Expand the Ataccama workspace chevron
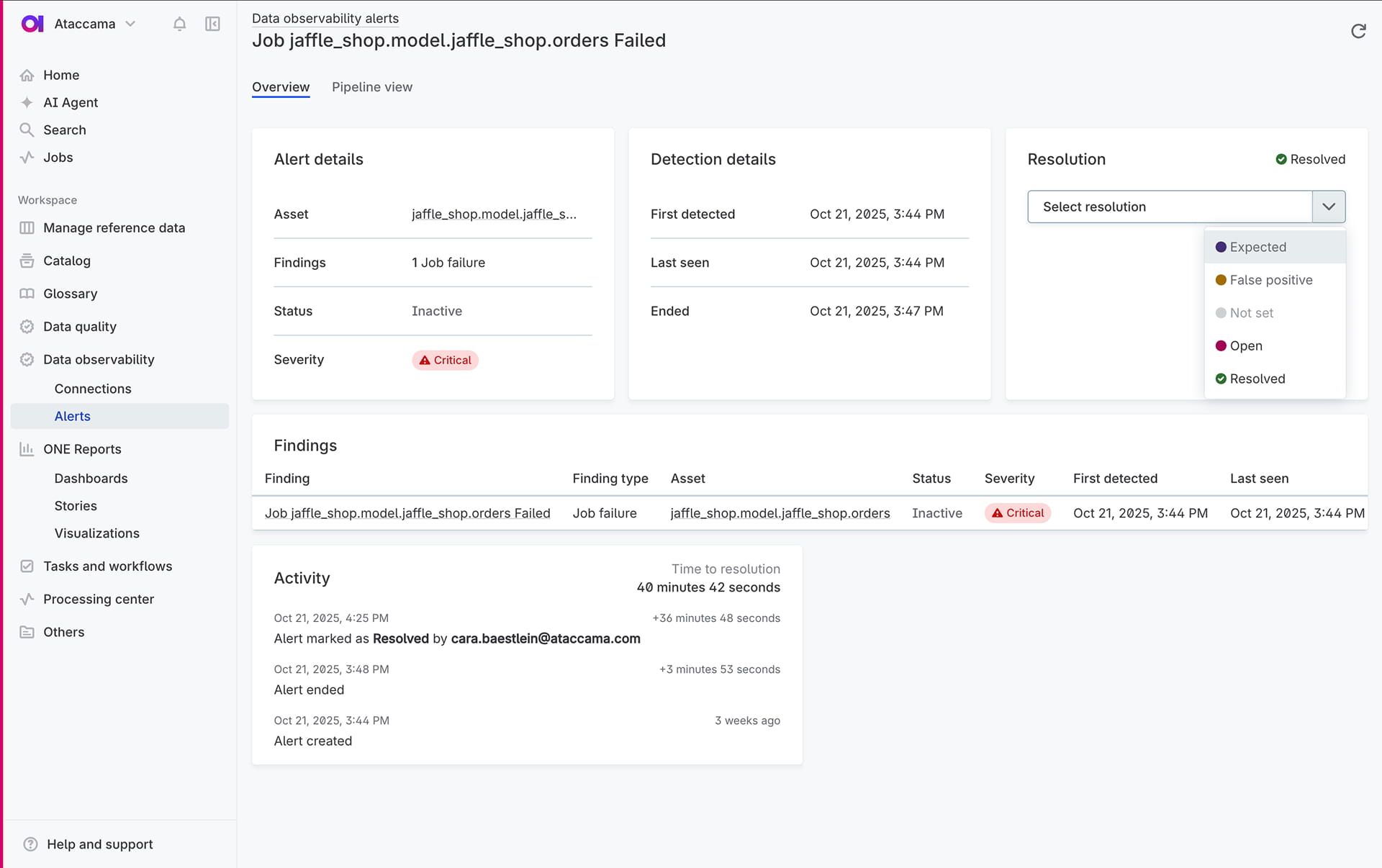 [x=130, y=24]
